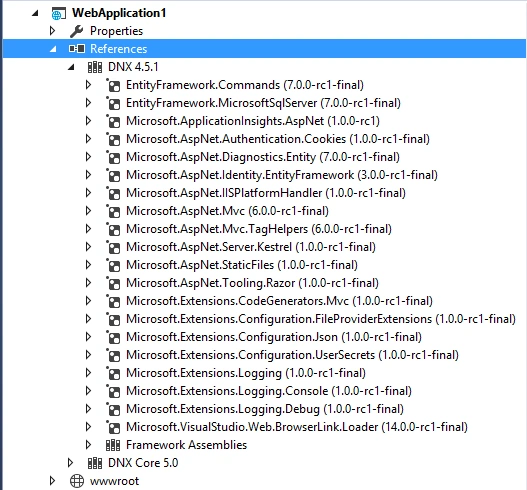Click the Diagnostics.Entity package icon

pyautogui.click(x=113, y=157)
